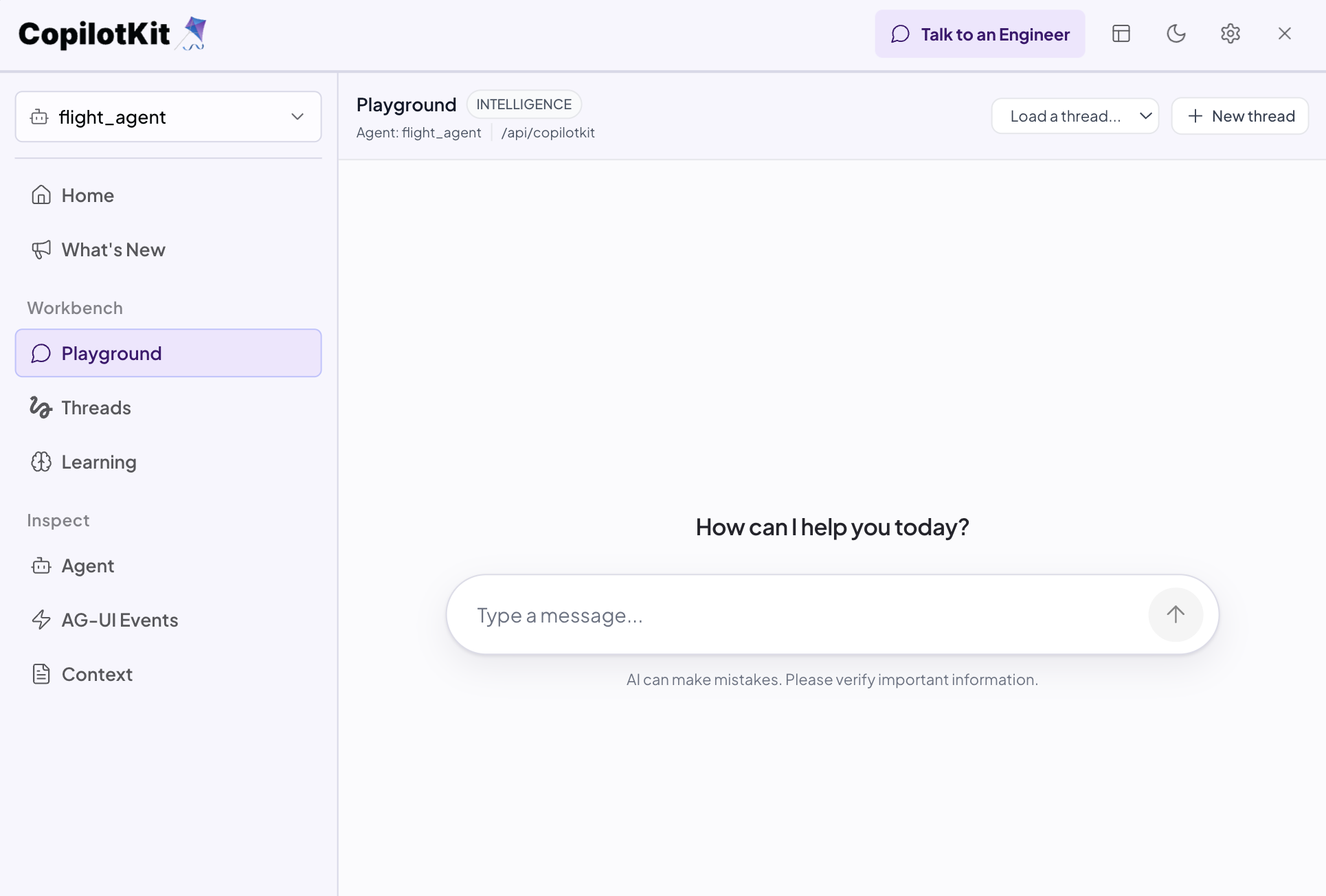
Task: Expand the flight_agent selector dropdown
Action: (x=168, y=117)
